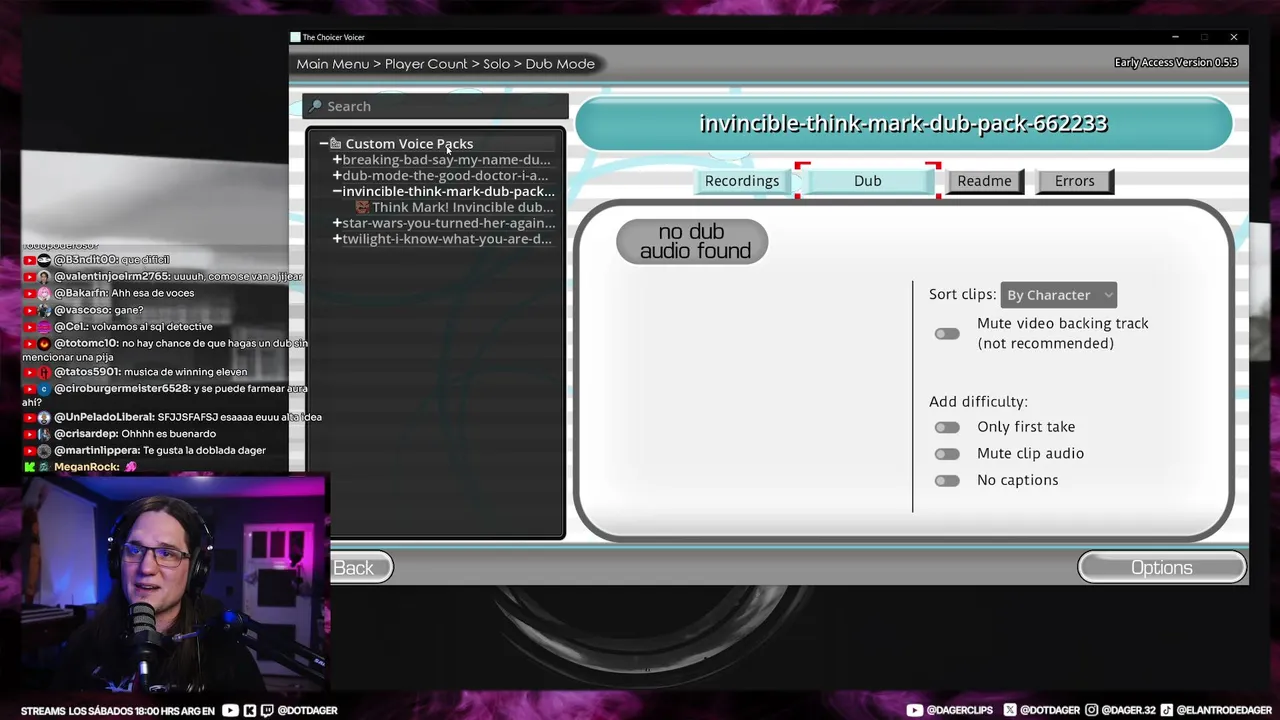Click Player Count in the breadcrumb

coord(426,64)
